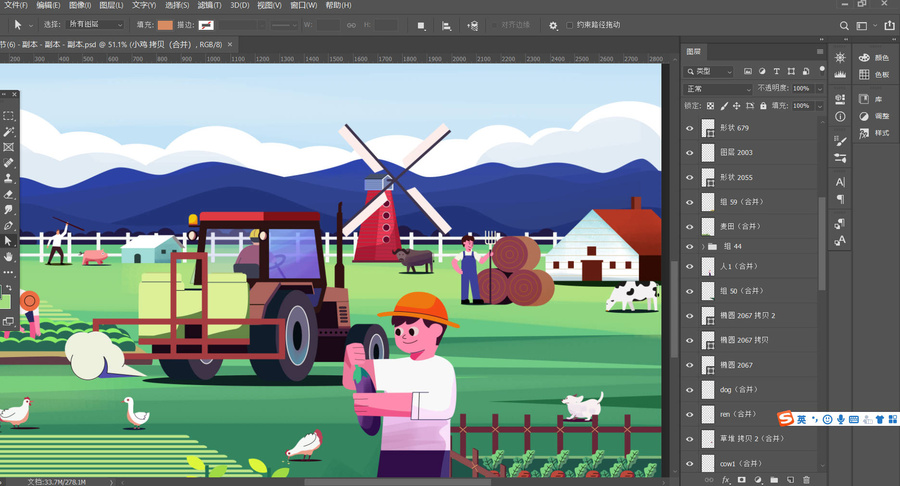The height and width of the screenshot is (486, 900).
Task: Open the Layers panel menu
Action: click(x=820, y=52)
